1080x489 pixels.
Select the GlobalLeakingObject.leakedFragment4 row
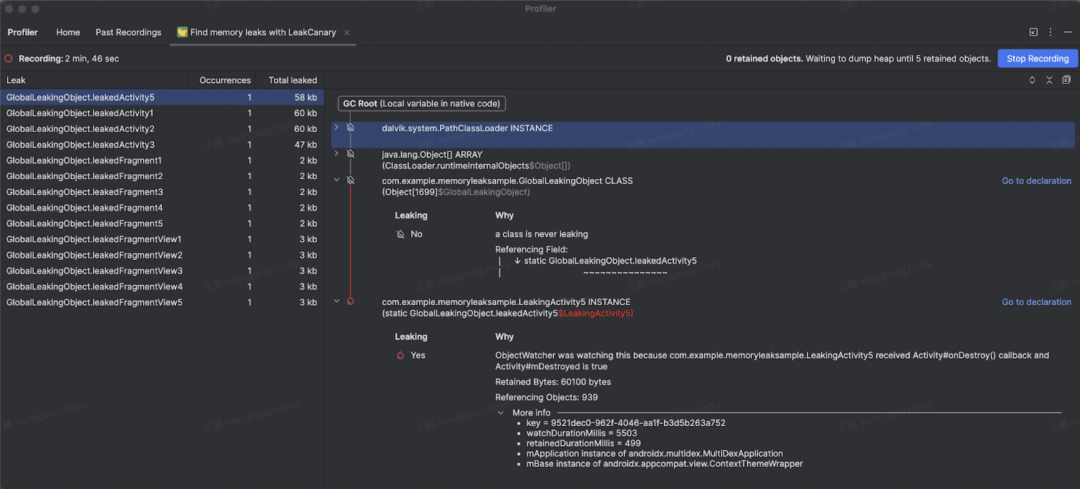click(x=162, y=208)
